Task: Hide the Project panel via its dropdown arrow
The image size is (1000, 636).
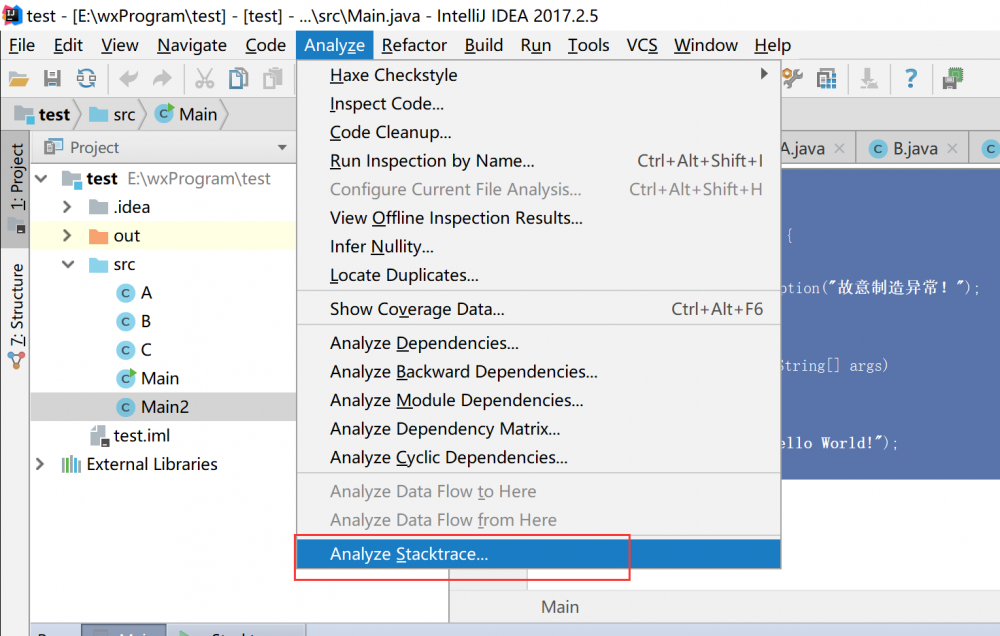Action: 280,147
